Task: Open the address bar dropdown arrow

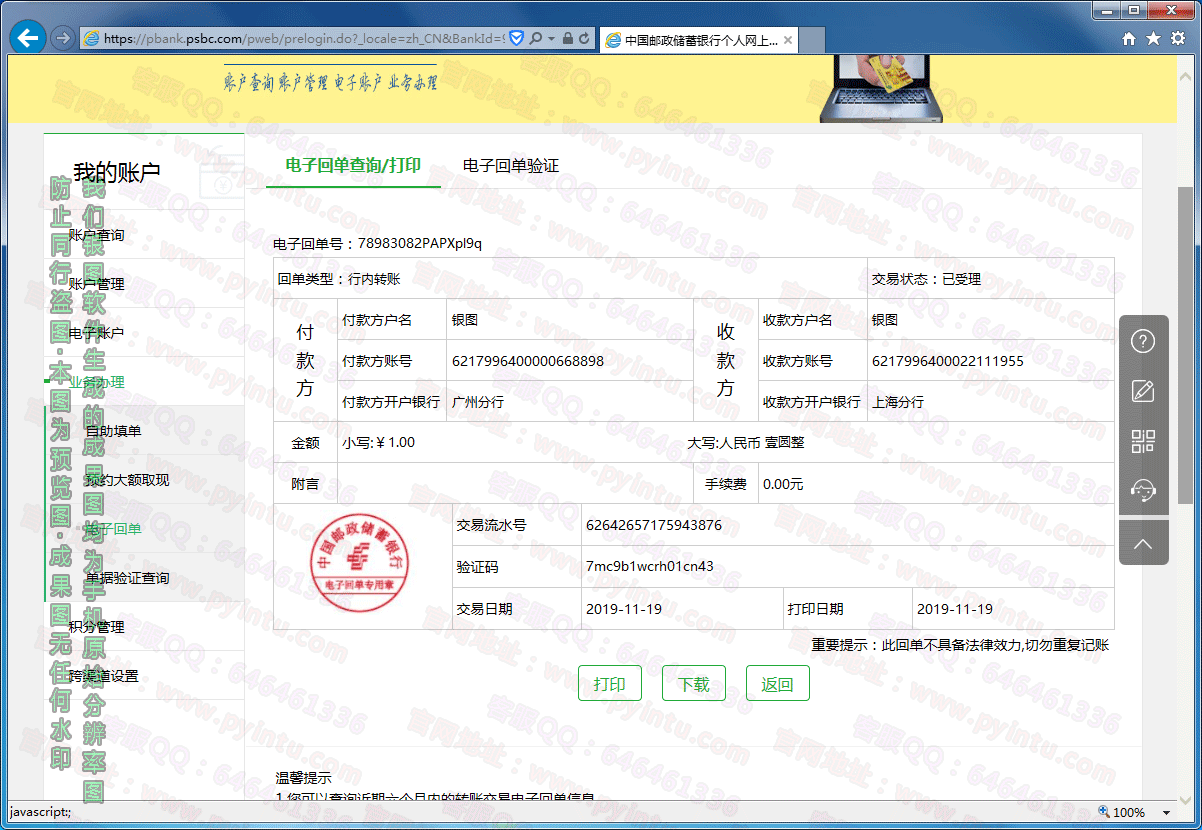Action: (551, 39)
